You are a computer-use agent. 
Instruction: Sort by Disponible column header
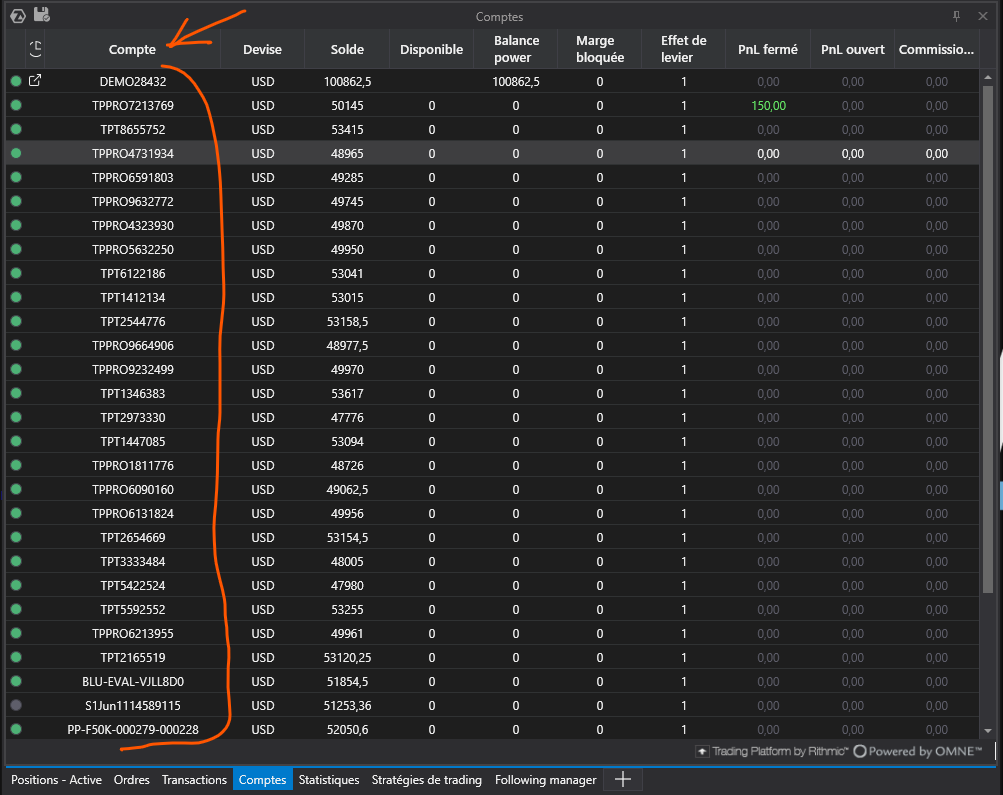tap(432, 49)
